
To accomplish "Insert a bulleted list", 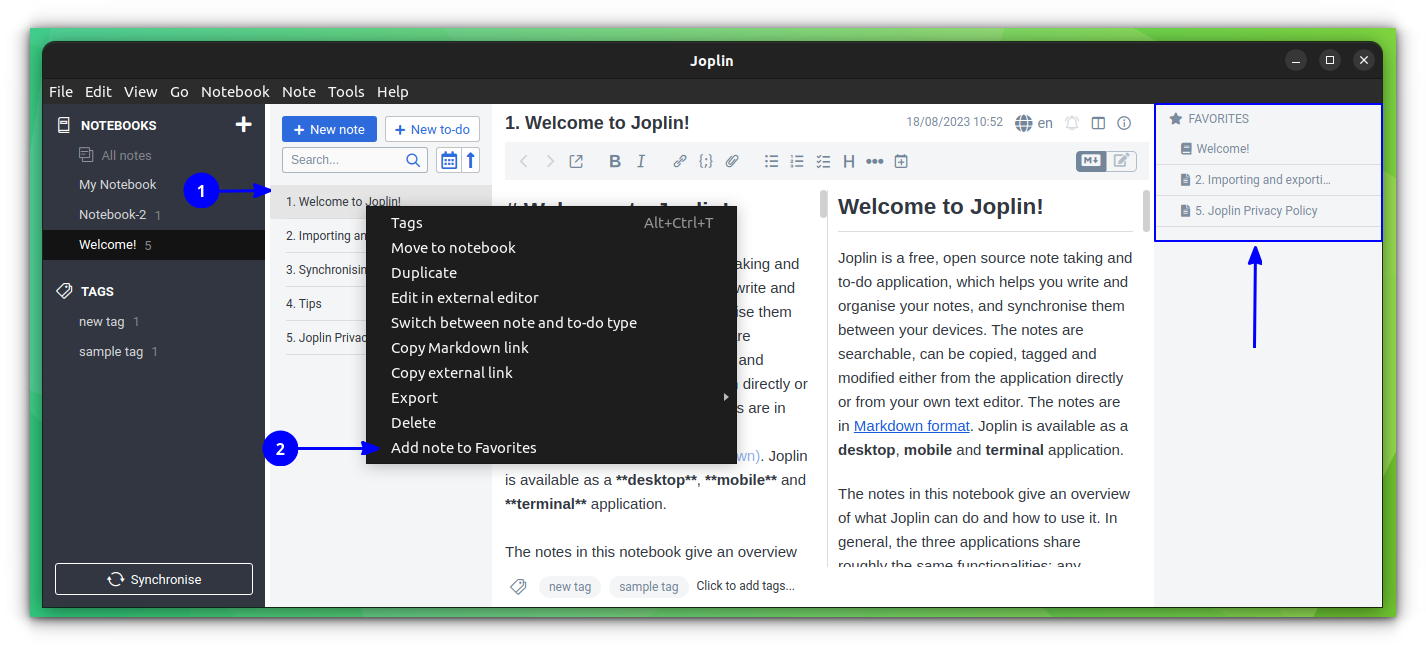I will pos(771,161).
